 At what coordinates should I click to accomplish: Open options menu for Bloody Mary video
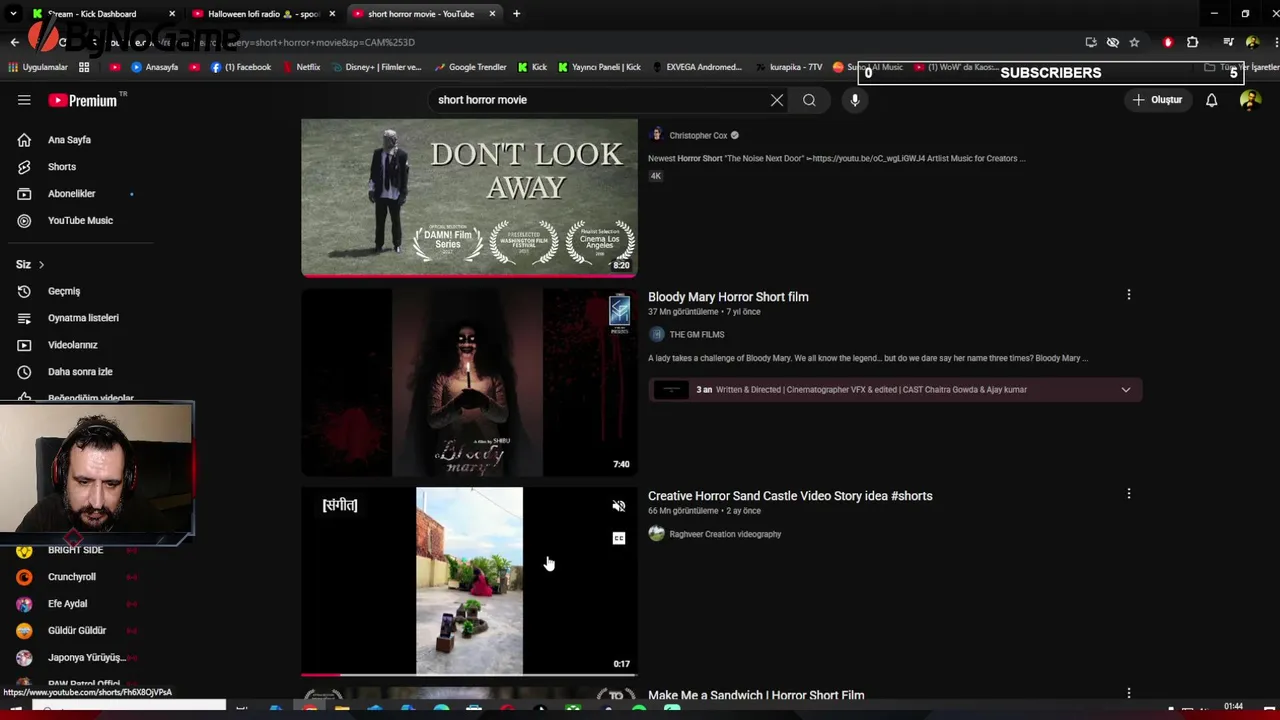pyautogui.click(x=1128, y=295)
